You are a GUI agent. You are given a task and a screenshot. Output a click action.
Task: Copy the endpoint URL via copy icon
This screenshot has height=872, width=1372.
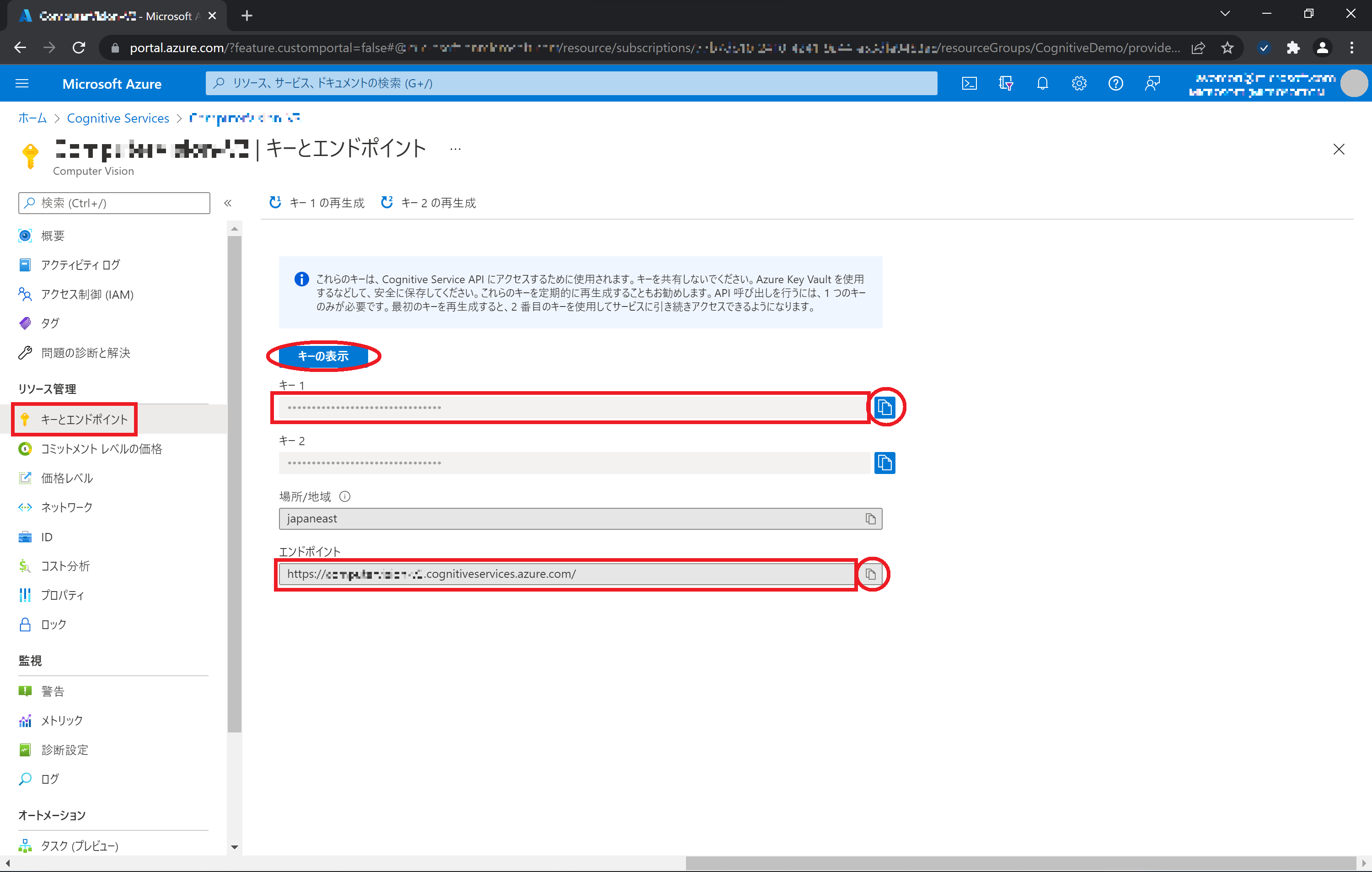pos(871,574)
